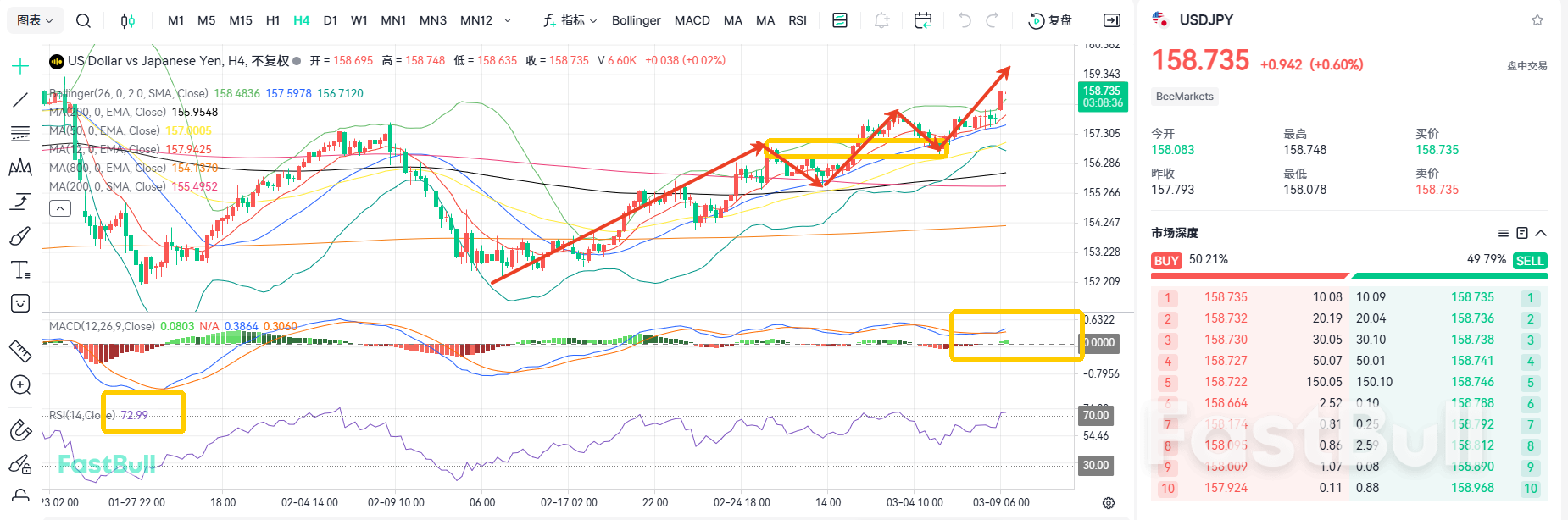Image resolution: width=1568 pixels, height=520 pixels.
Task: Switch to H1 timeframe
Action: 273,20
